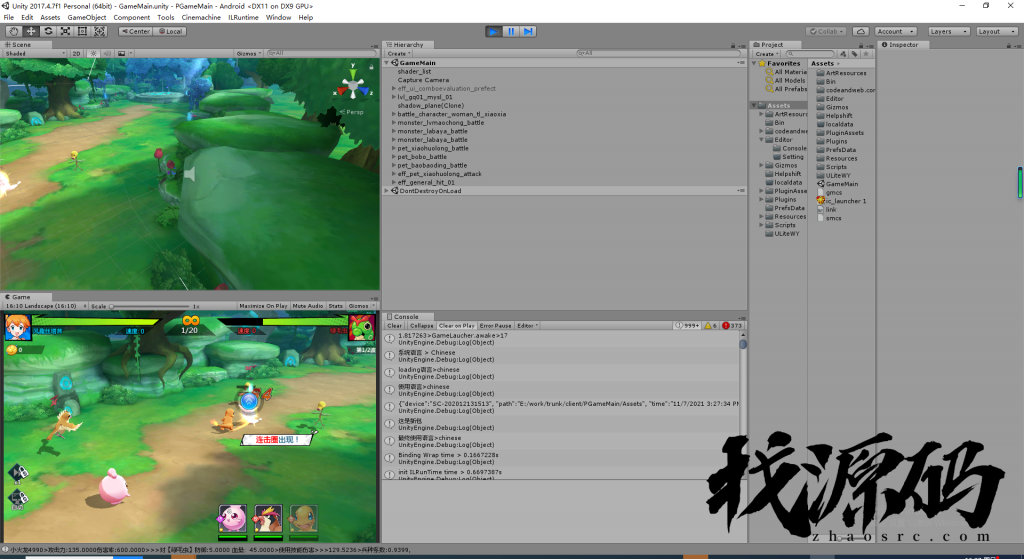Toggle Error Pause in Console
The width and height of the screenshot is (1024, 559).
(495, 325)
